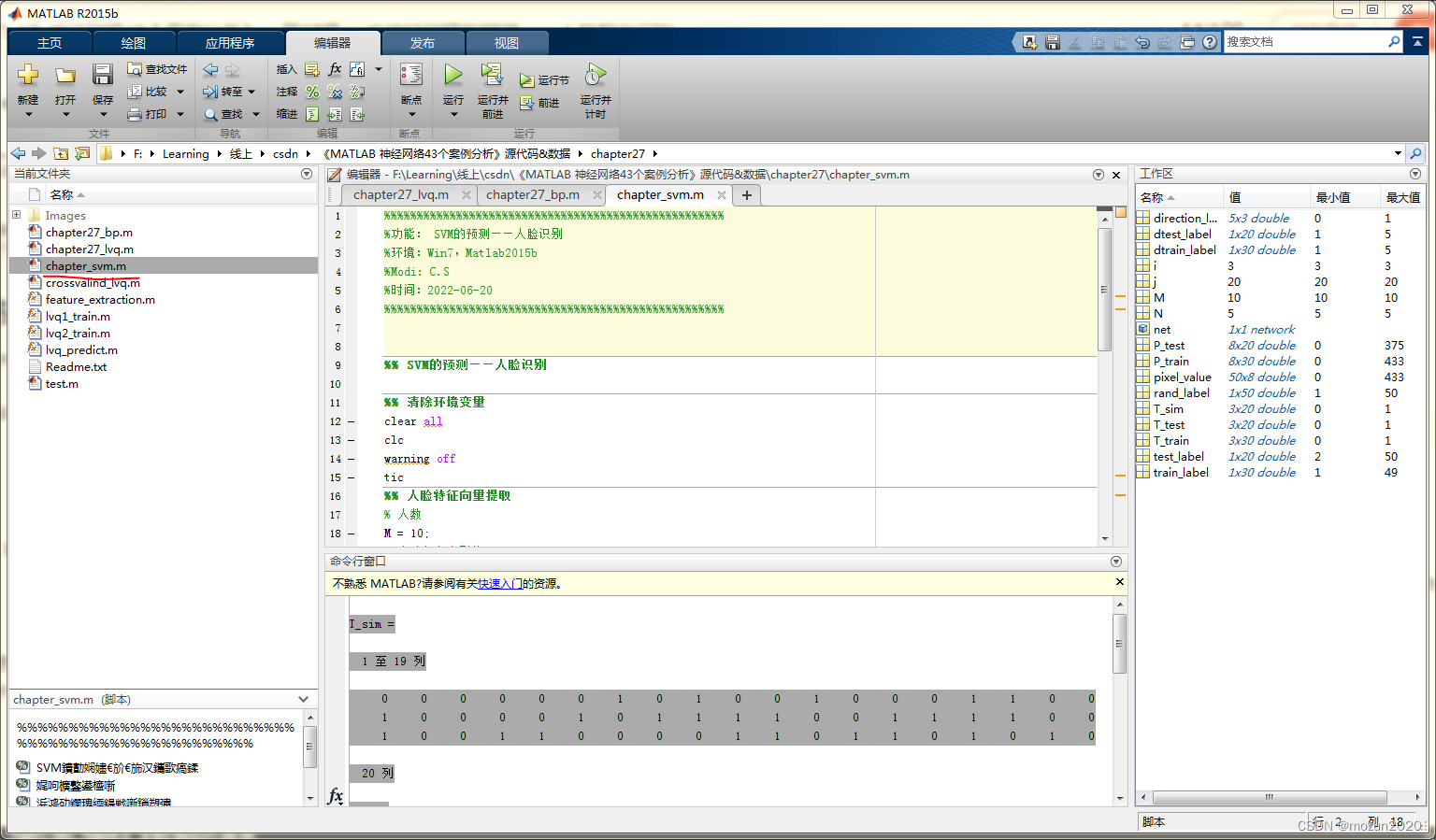Open the 保存 dropdown arrow

pyautogui.click(x=103, y=114)
